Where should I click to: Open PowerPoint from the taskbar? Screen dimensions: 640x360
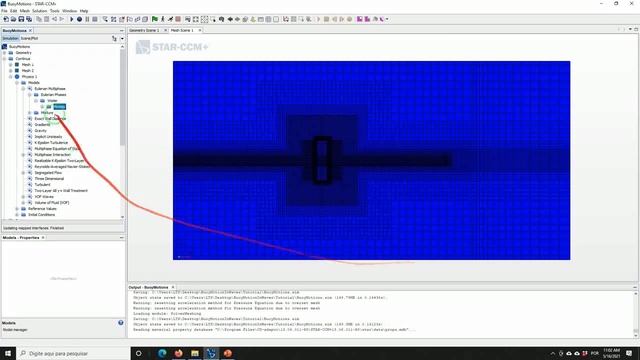click(227, 353)
